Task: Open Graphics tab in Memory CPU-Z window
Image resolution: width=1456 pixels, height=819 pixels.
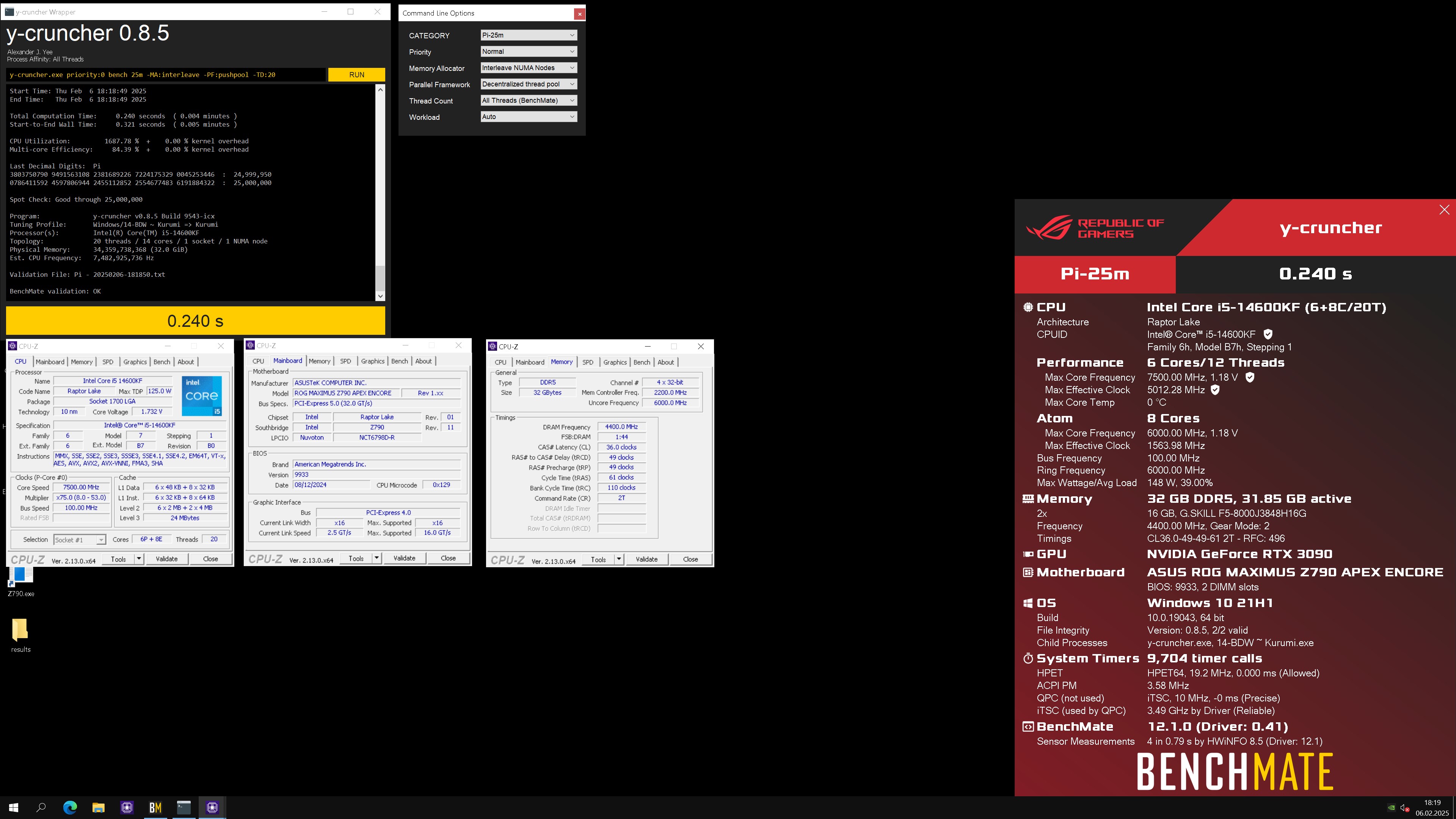Action: 615,362
